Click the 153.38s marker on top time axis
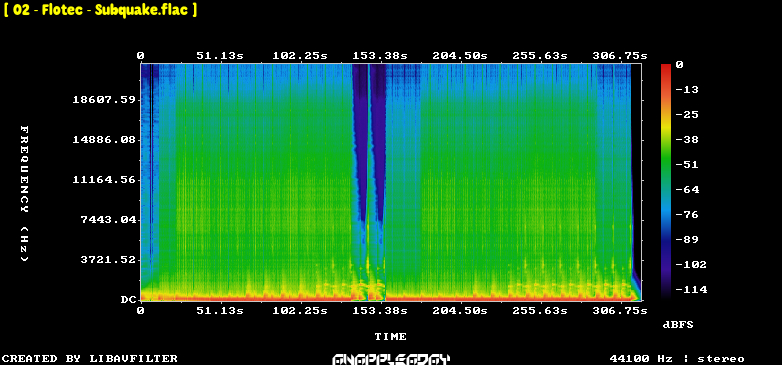 coord(380,56)
